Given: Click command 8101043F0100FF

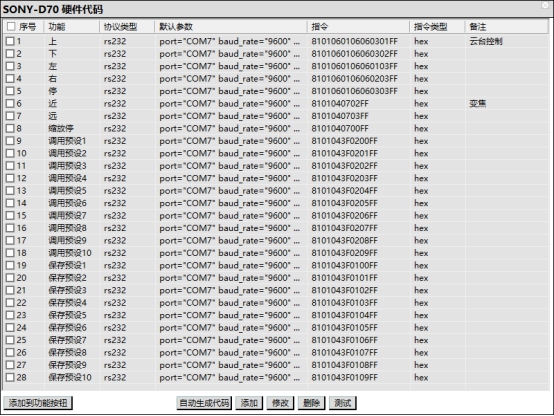Looking at the screenshot, I should pos(344,265).
